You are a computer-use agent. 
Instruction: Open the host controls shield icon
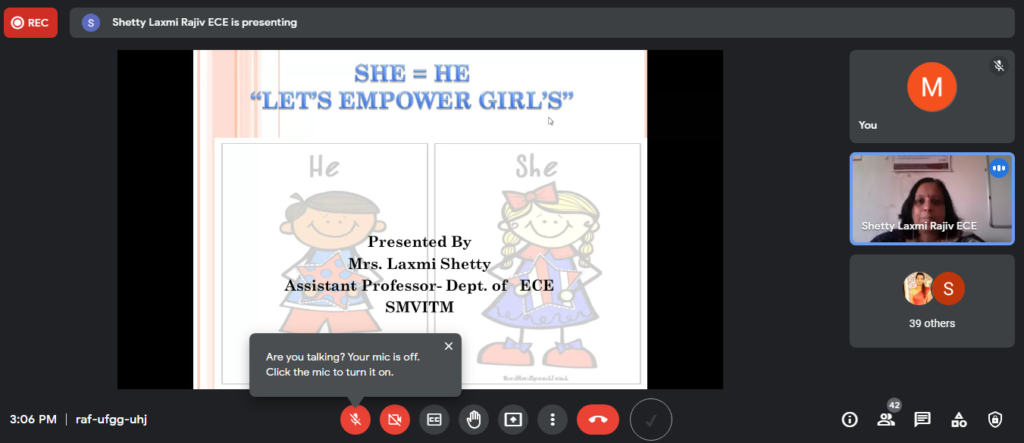pos(994,419)
